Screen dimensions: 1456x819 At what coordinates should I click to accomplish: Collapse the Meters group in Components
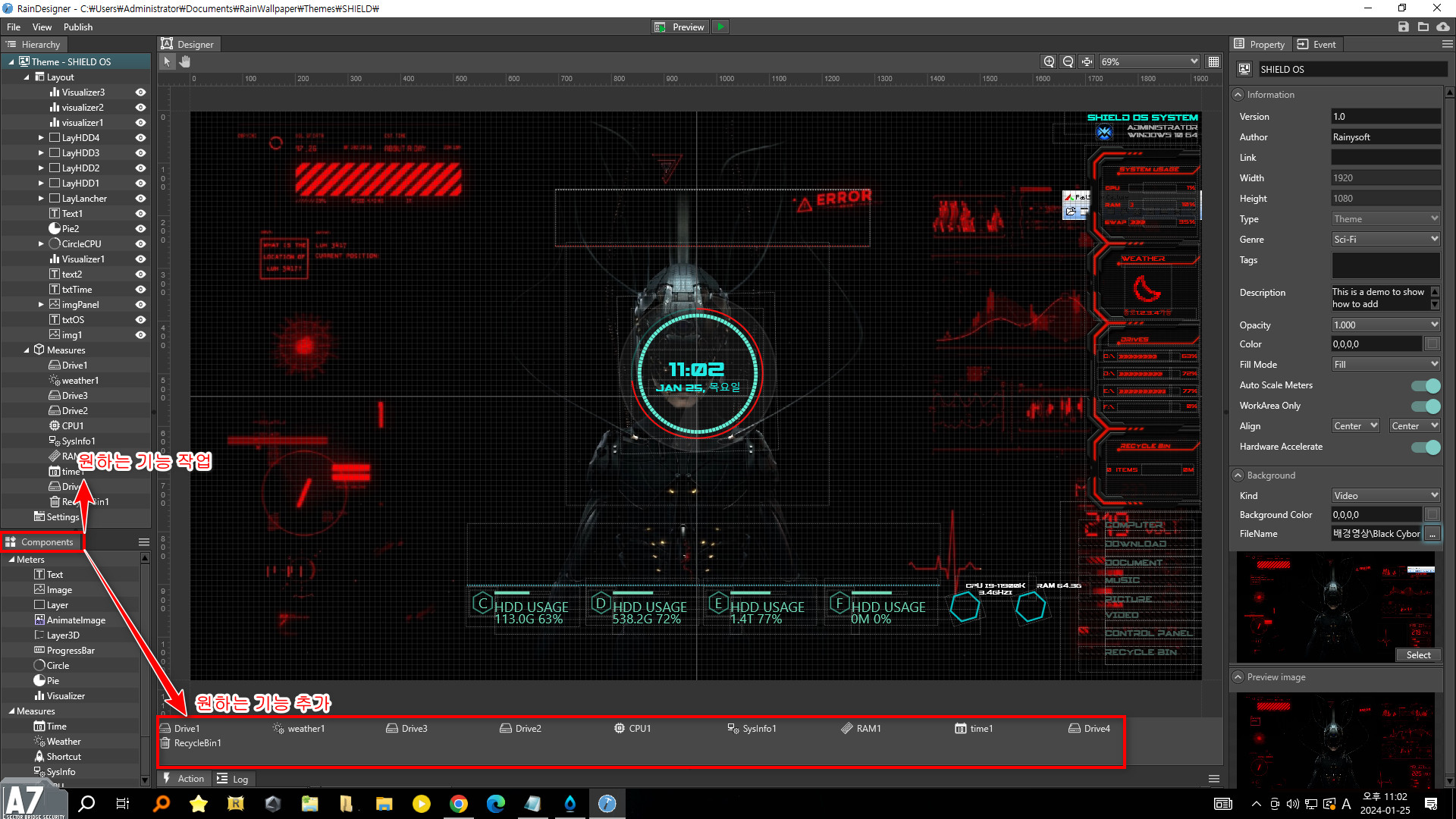(x=11, y=559)
